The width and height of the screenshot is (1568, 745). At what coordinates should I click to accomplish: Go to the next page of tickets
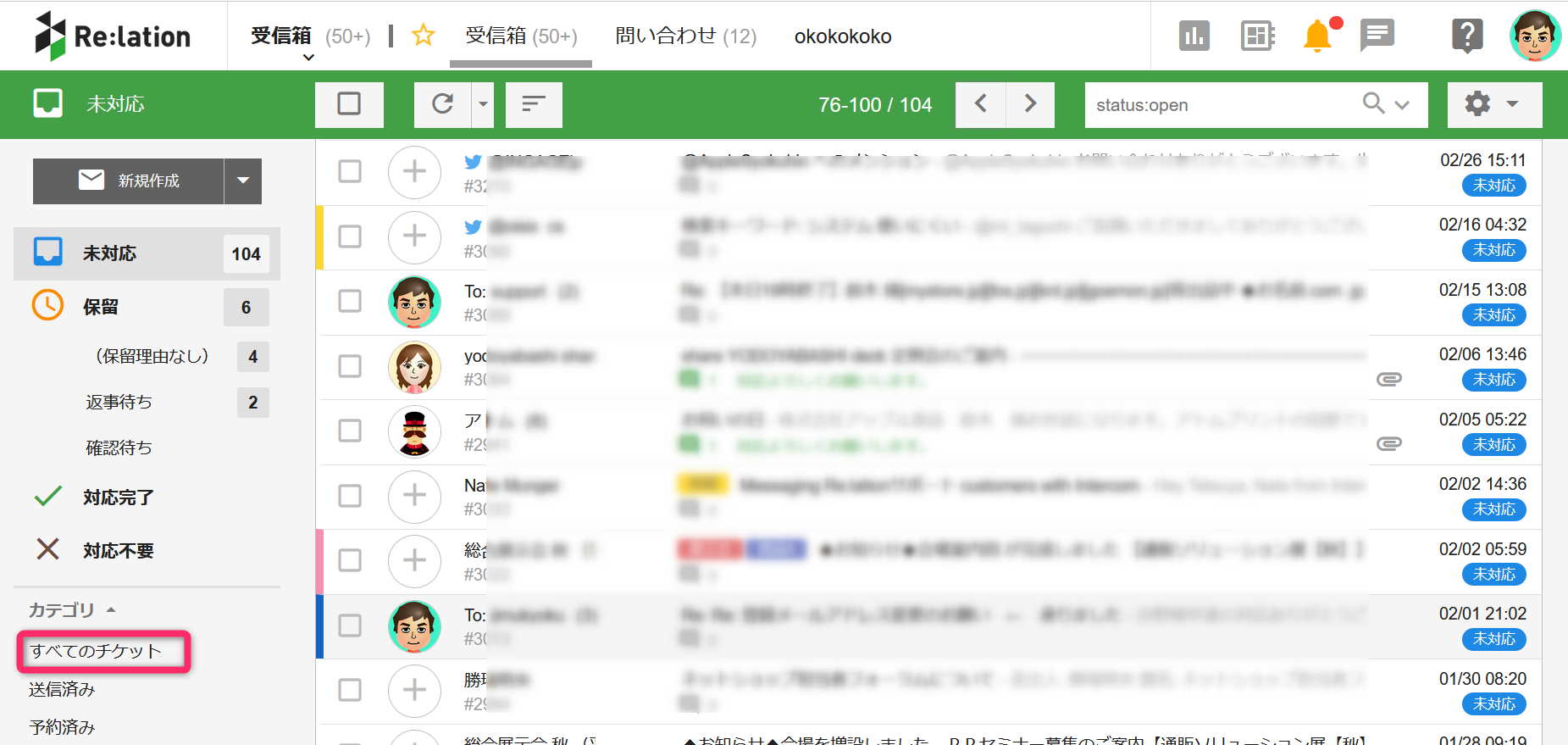tap(1030, 104)
